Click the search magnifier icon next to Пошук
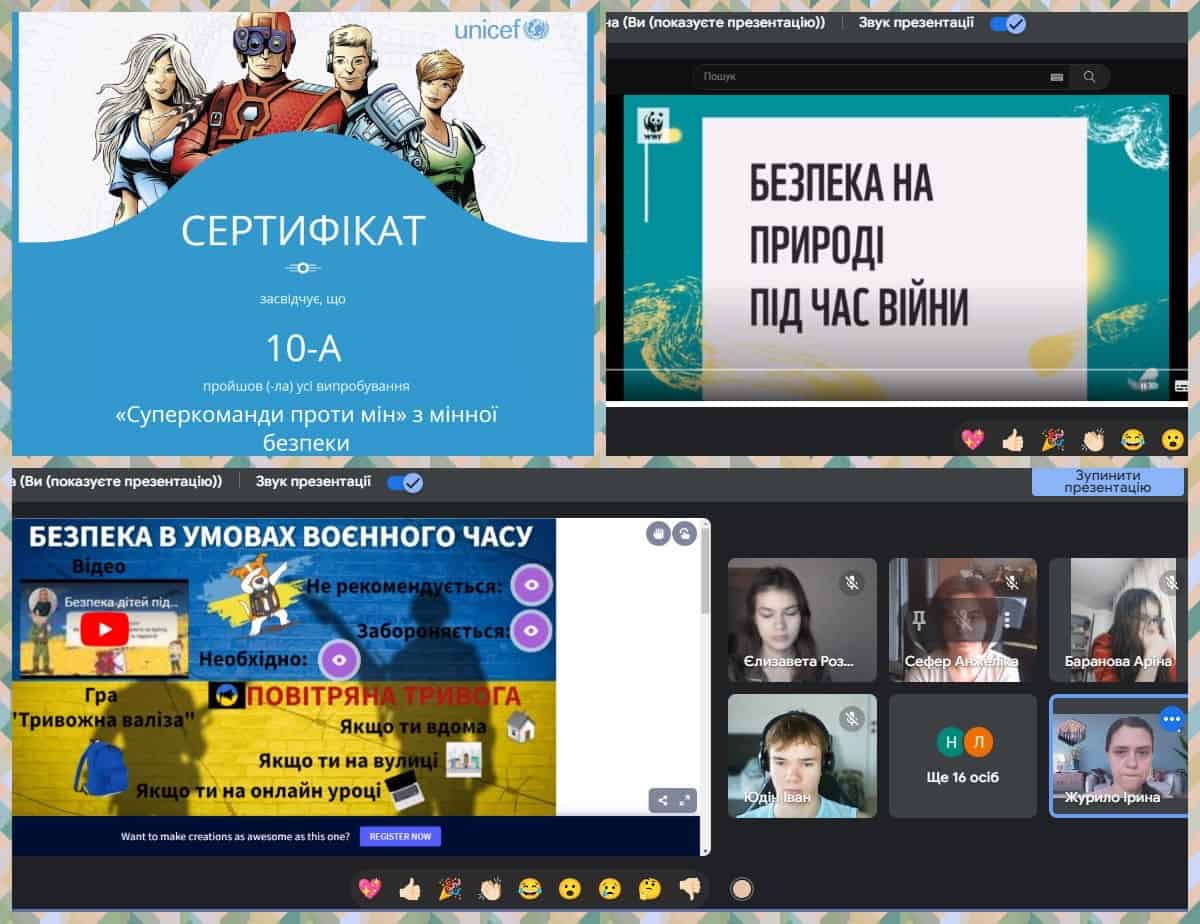 1089,77
